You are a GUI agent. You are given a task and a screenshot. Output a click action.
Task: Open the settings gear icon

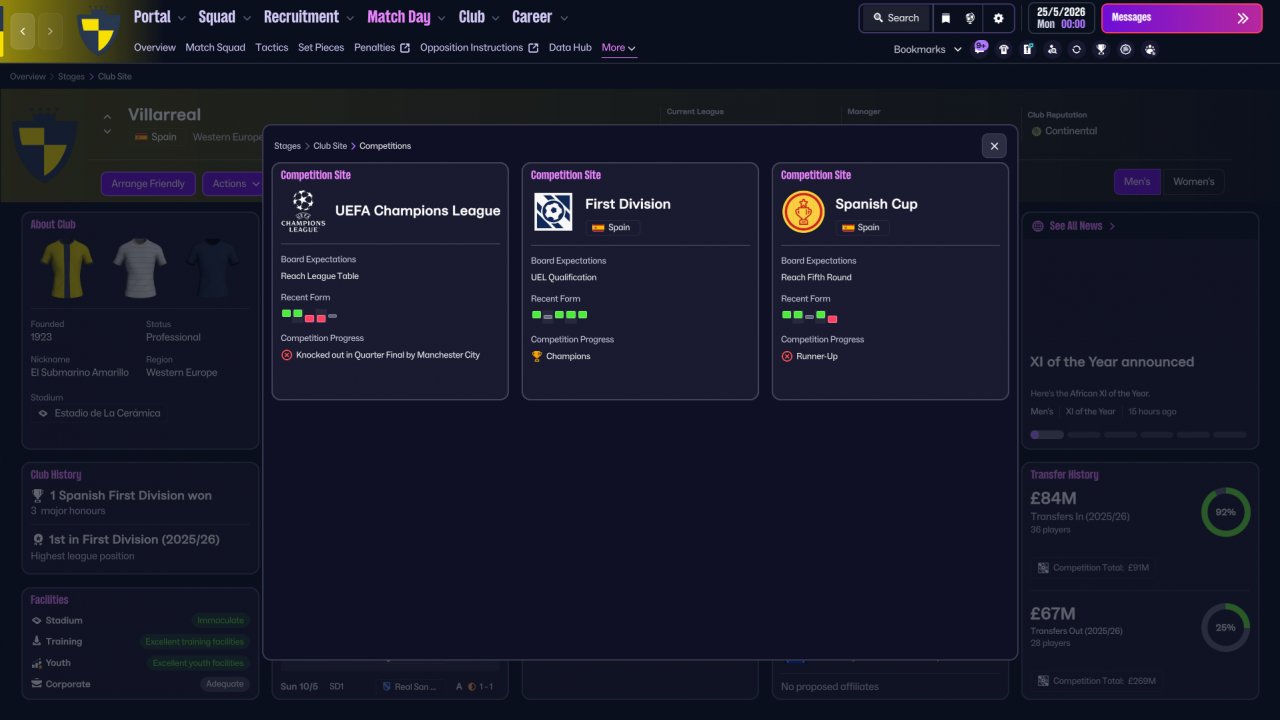(998, 18)
